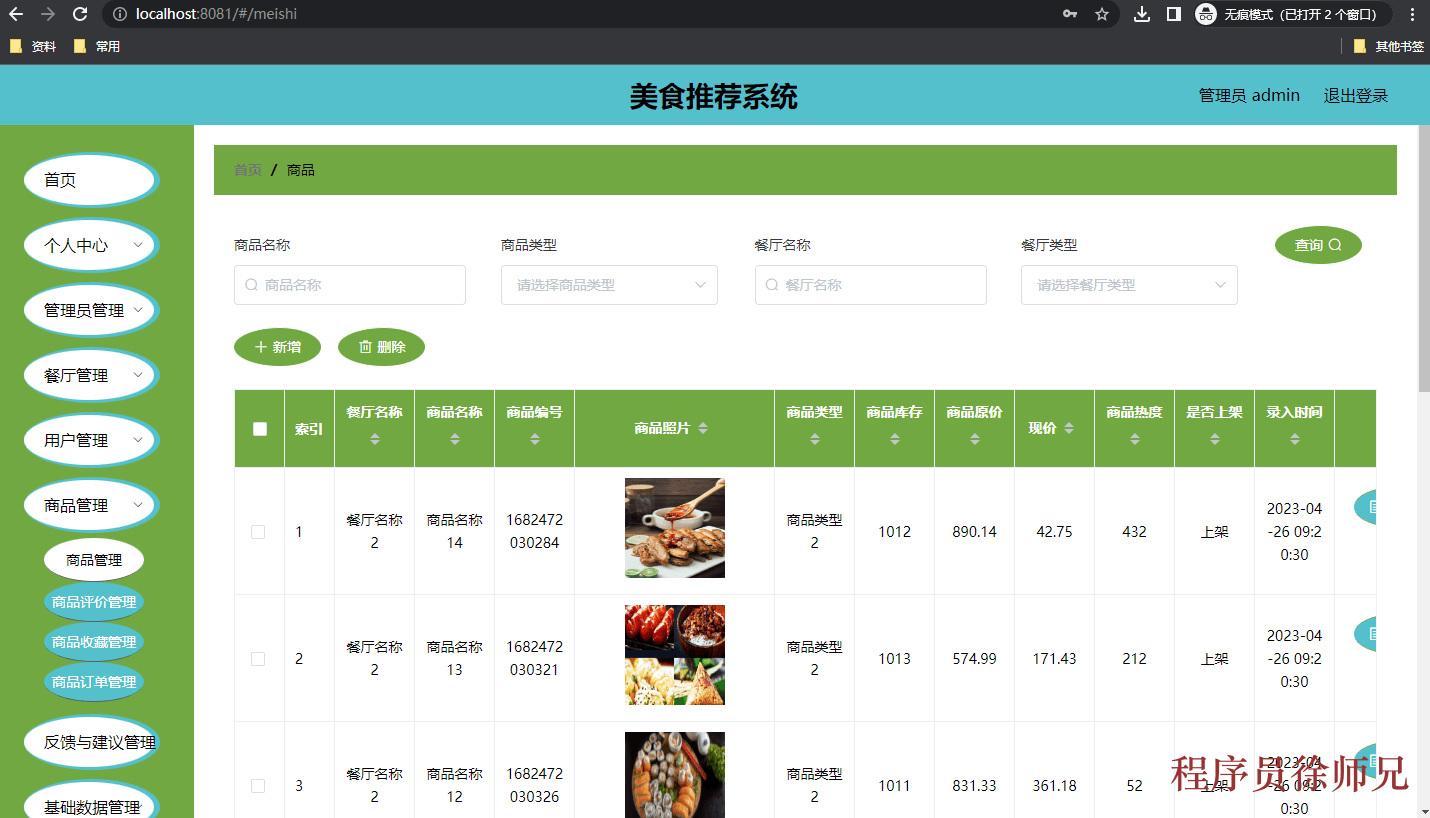
Task: Click the plus icon on the 新增 button
Action: coord(262,346)
